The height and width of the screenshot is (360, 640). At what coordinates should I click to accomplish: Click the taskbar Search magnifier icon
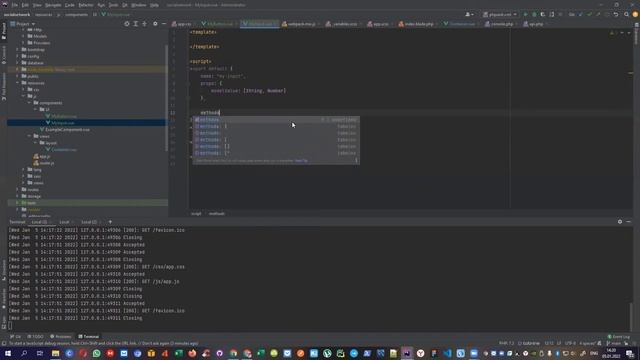click(24, 353)
